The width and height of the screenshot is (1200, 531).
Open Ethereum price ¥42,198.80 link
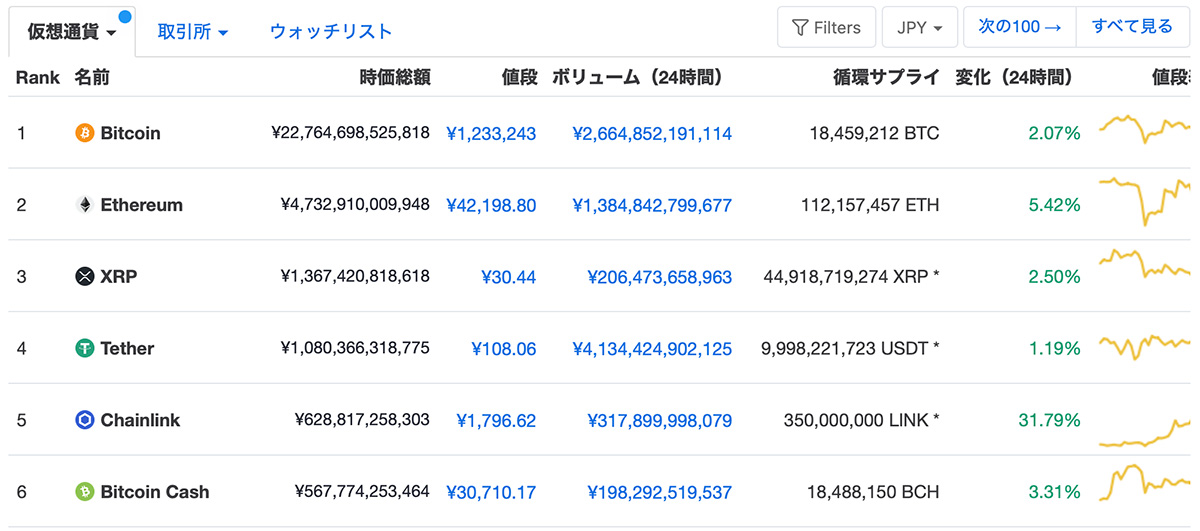click(x=491, y=205)
